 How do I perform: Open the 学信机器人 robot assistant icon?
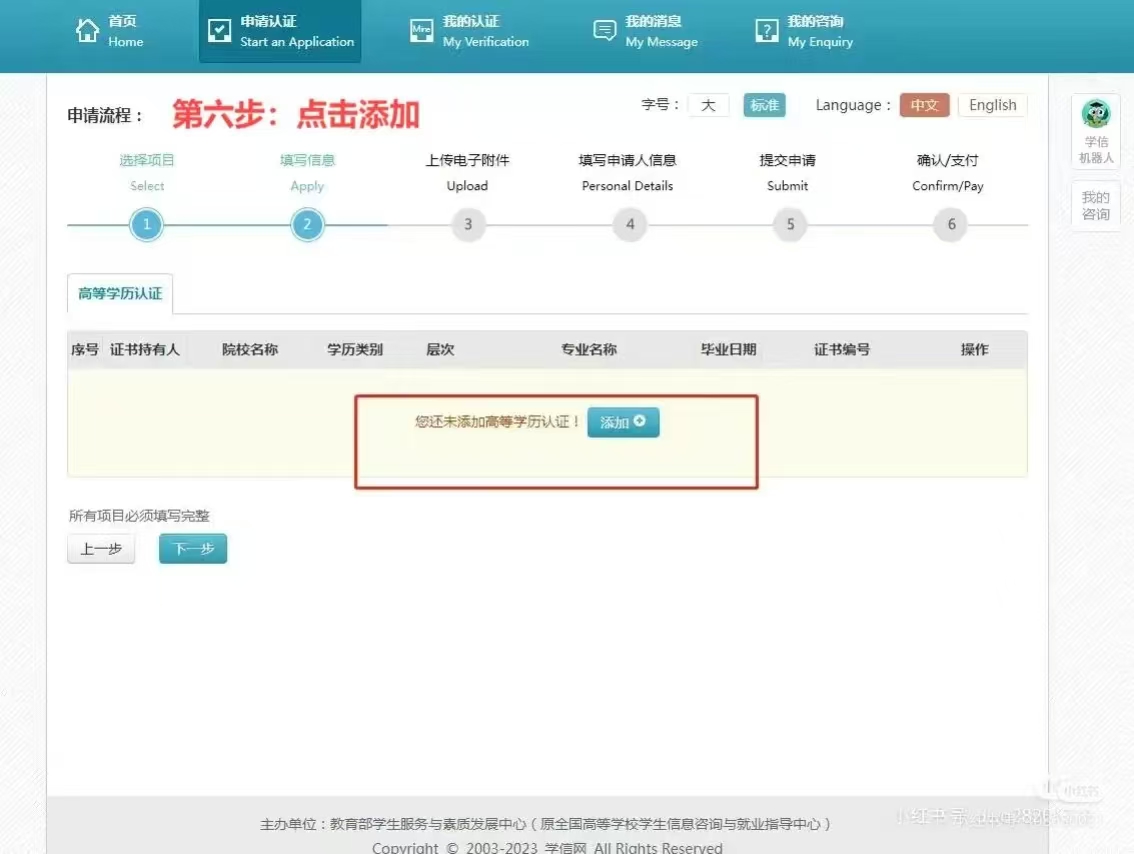[1096, 113]
